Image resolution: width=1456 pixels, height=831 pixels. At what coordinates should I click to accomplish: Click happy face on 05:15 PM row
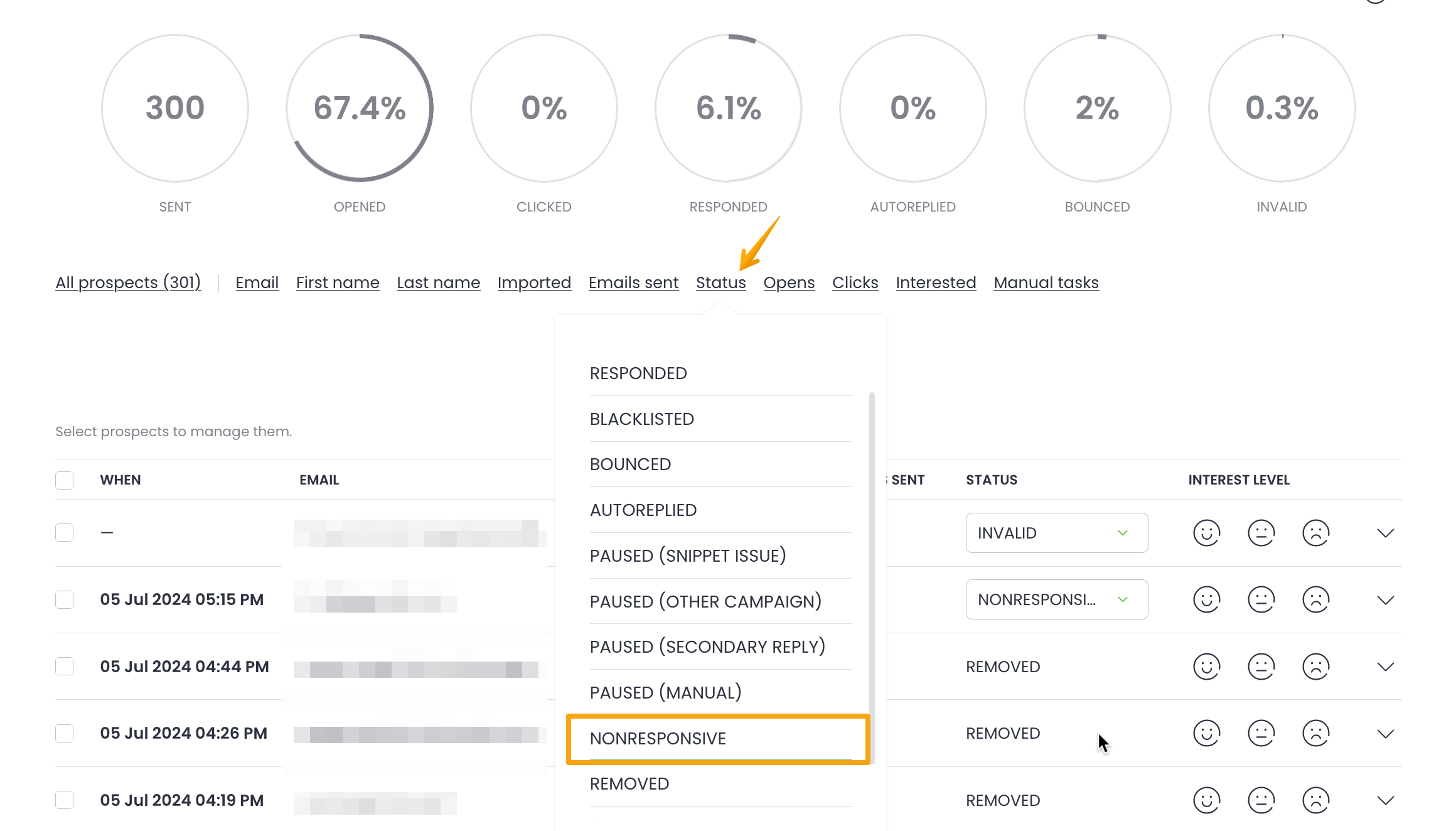[x=1206, y=599]
